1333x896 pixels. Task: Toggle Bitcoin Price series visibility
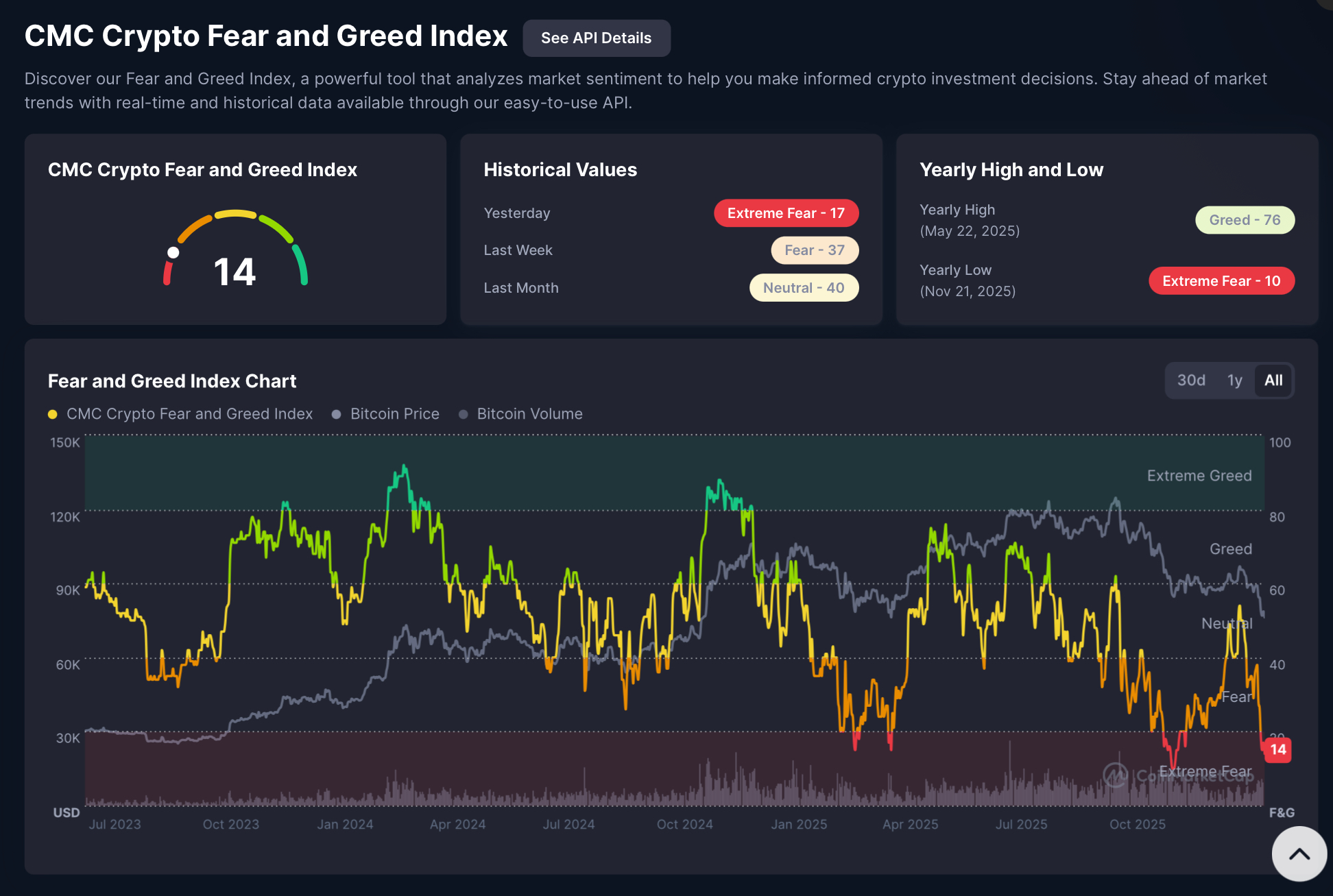[394, 414]
